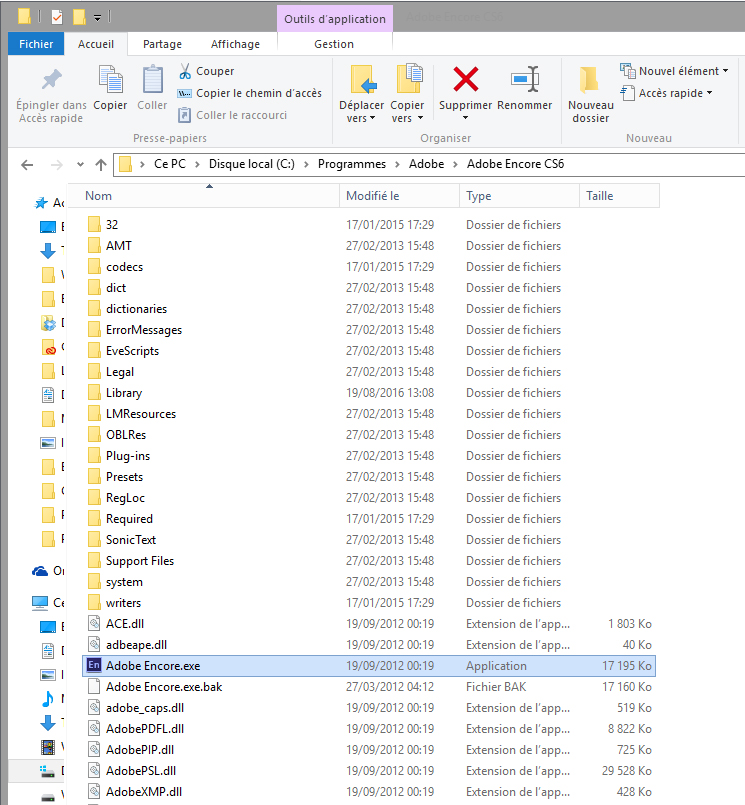The image size is (745, 805).
Task: Switch to the Affichage tab
Action: 235,44
